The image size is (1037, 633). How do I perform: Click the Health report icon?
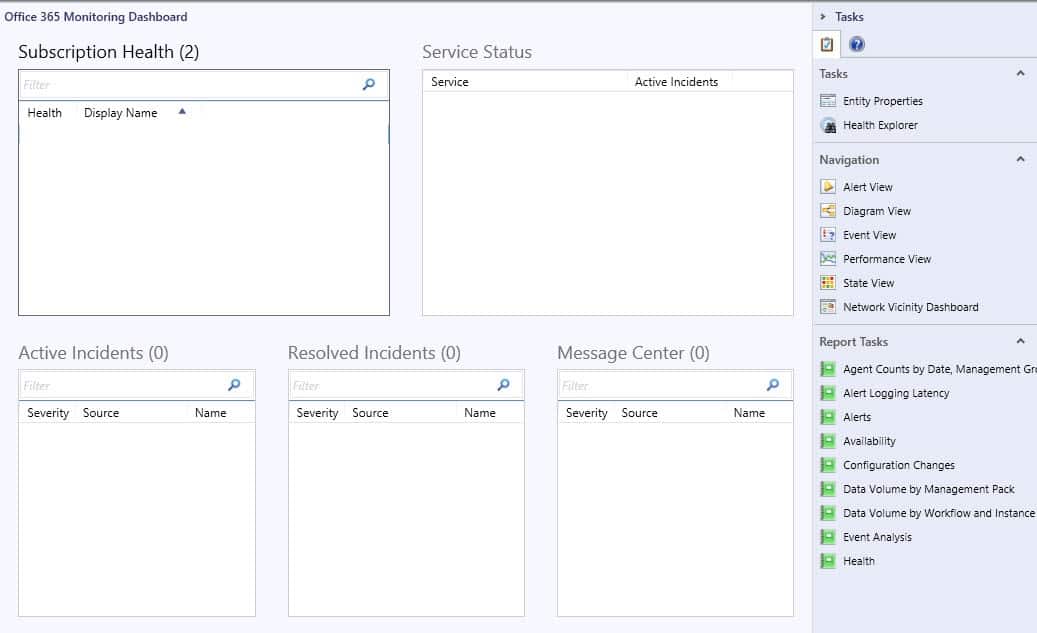tap(827, 561)
